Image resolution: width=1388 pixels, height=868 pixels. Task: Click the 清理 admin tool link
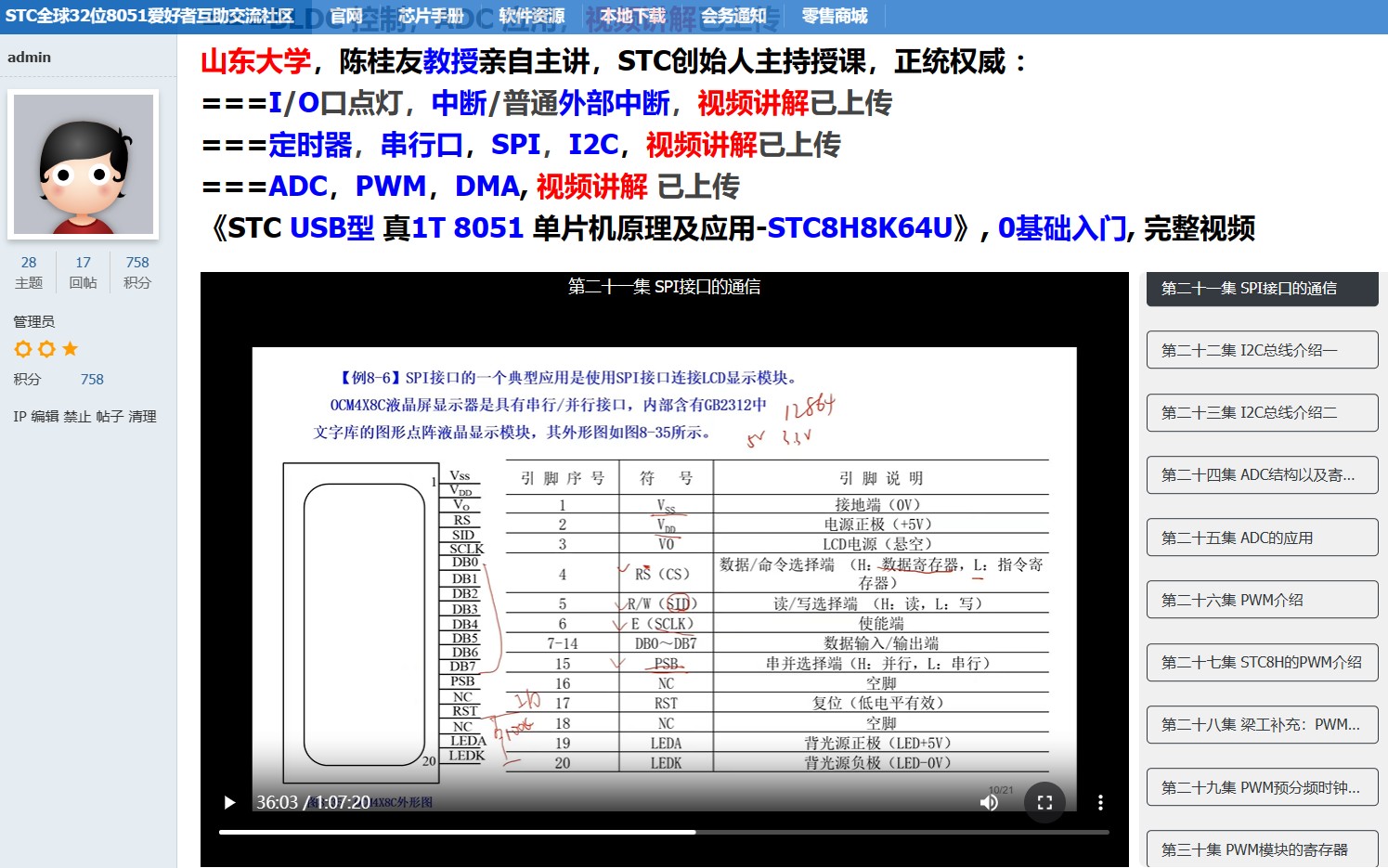(x=142, y=417)
